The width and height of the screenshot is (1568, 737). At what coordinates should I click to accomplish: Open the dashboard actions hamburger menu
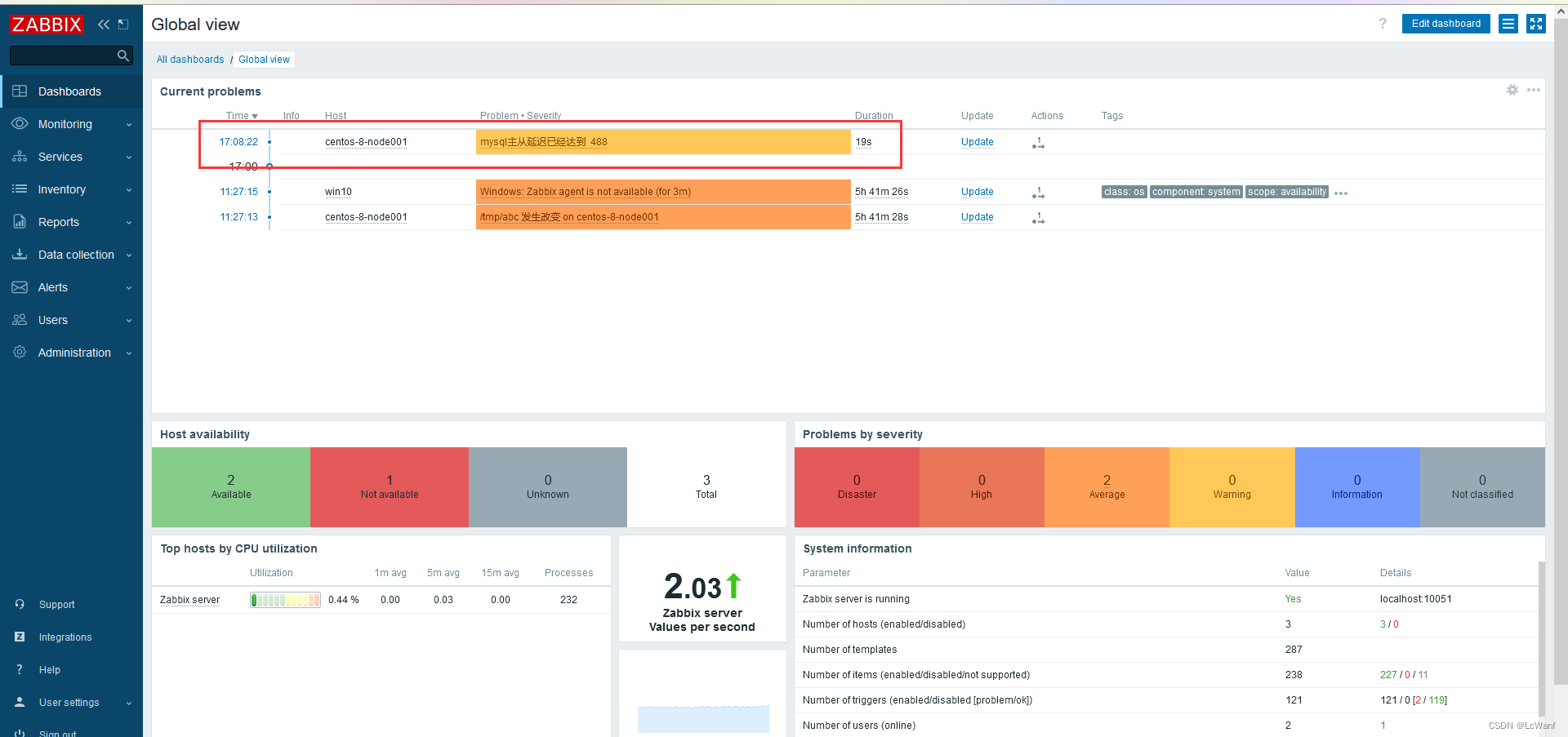1508,24
